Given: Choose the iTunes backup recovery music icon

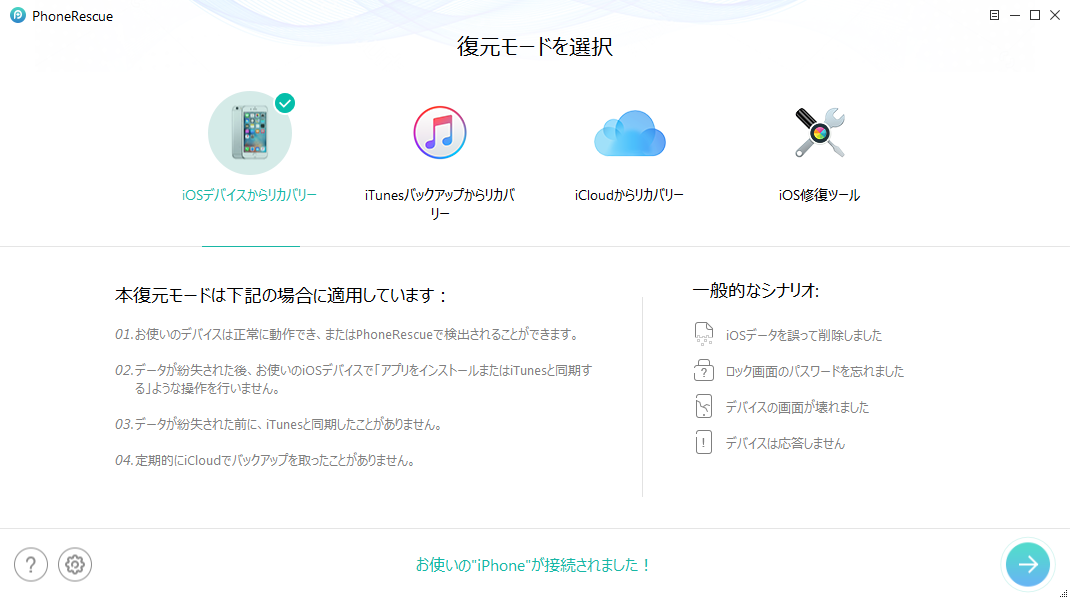Looking at the screenshot, I should coord(439,132).
